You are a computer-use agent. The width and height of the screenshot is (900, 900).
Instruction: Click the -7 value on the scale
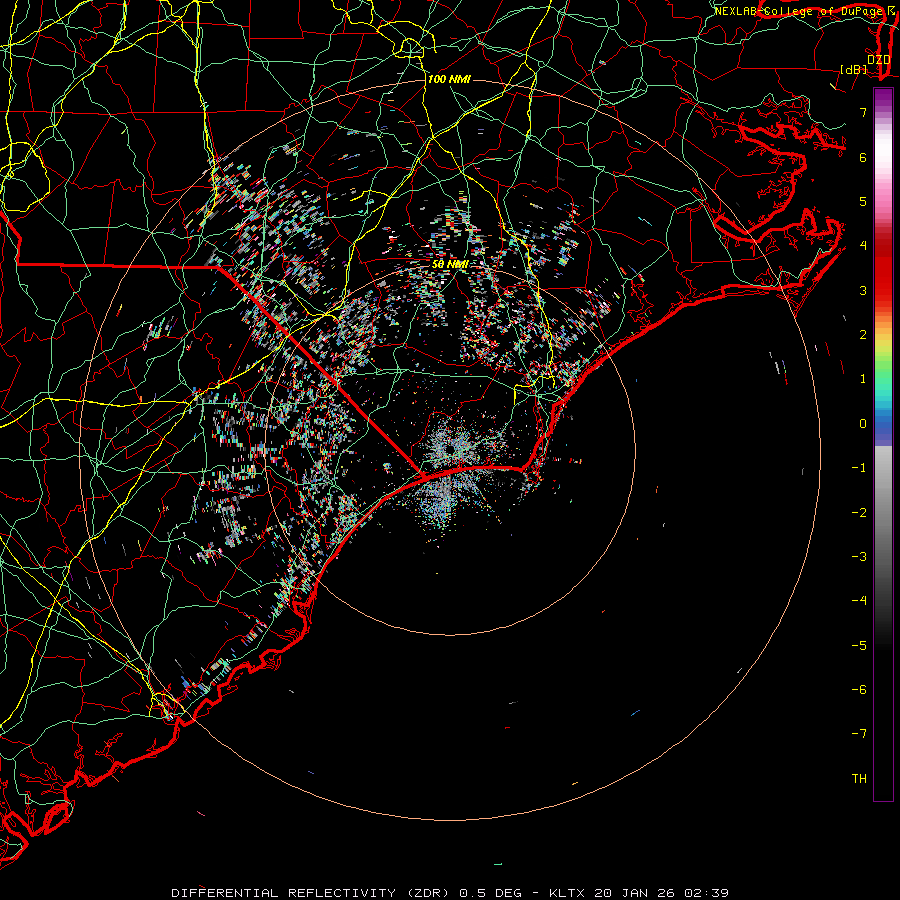tap(859, 734)
